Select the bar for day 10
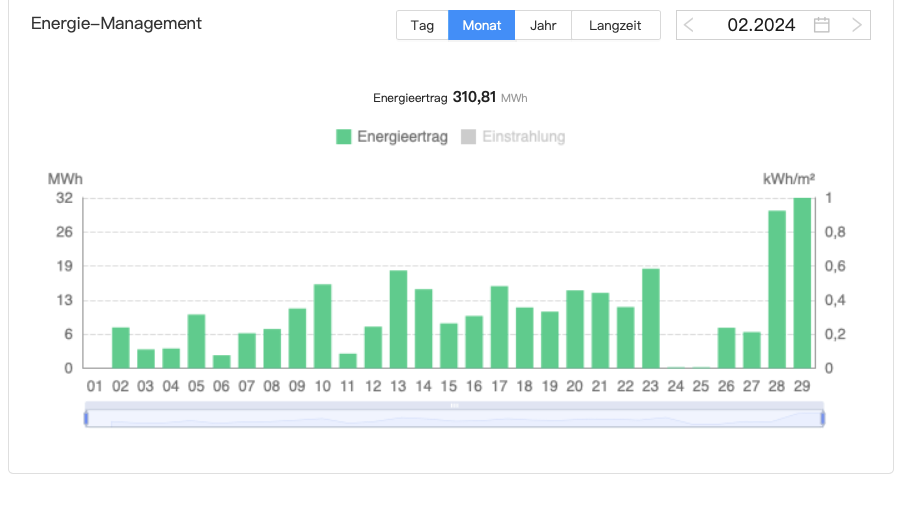Viewport: 901px width, 507px height. pos(322,326)
